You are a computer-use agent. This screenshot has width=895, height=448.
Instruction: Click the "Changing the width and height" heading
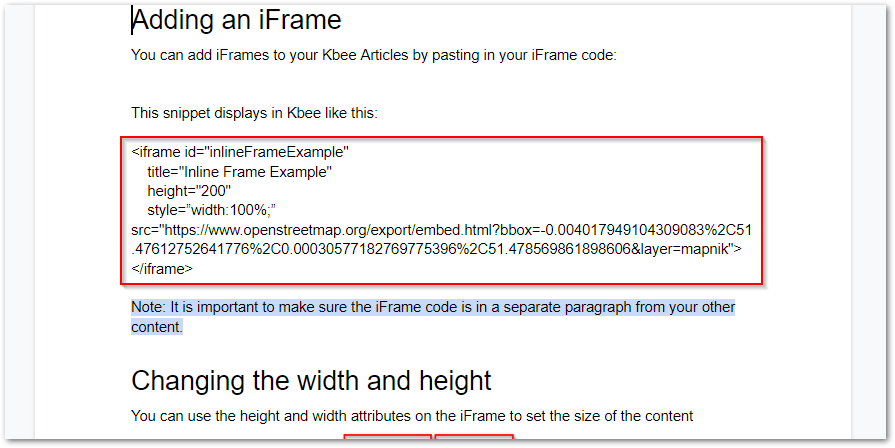311,380
